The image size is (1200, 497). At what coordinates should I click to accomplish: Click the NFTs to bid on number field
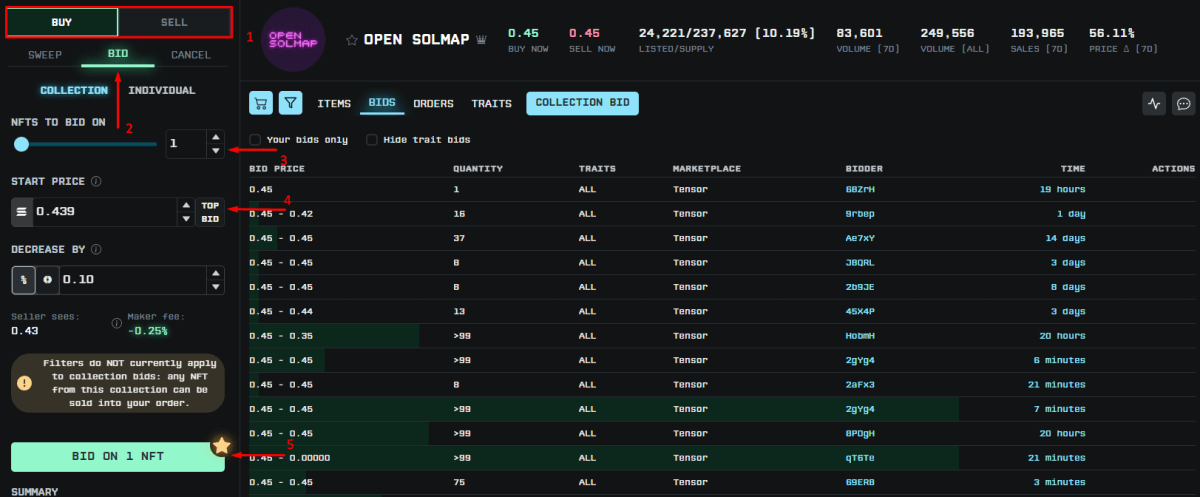186,145
